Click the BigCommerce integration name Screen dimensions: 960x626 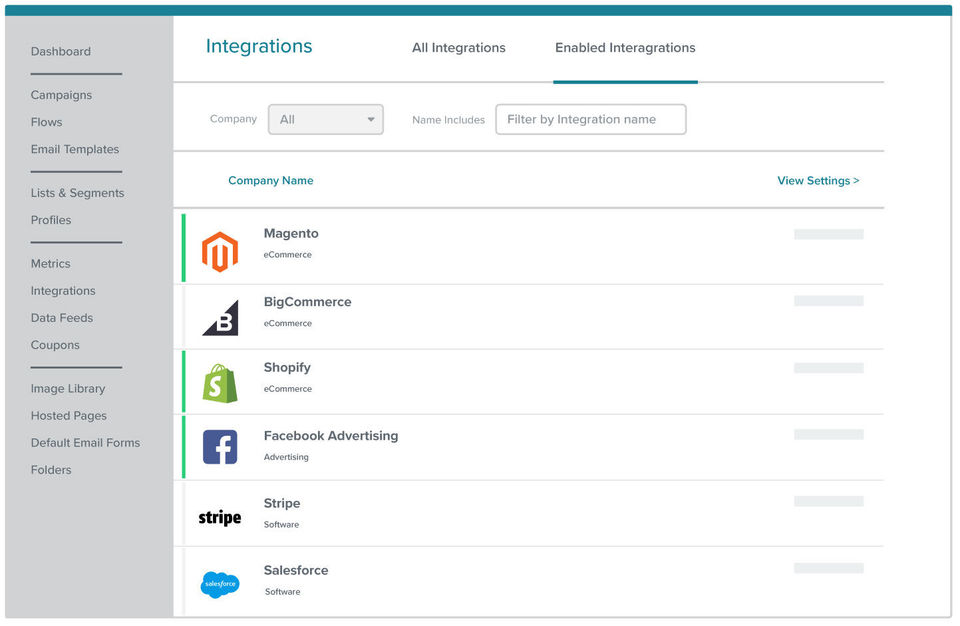(307, 302)
